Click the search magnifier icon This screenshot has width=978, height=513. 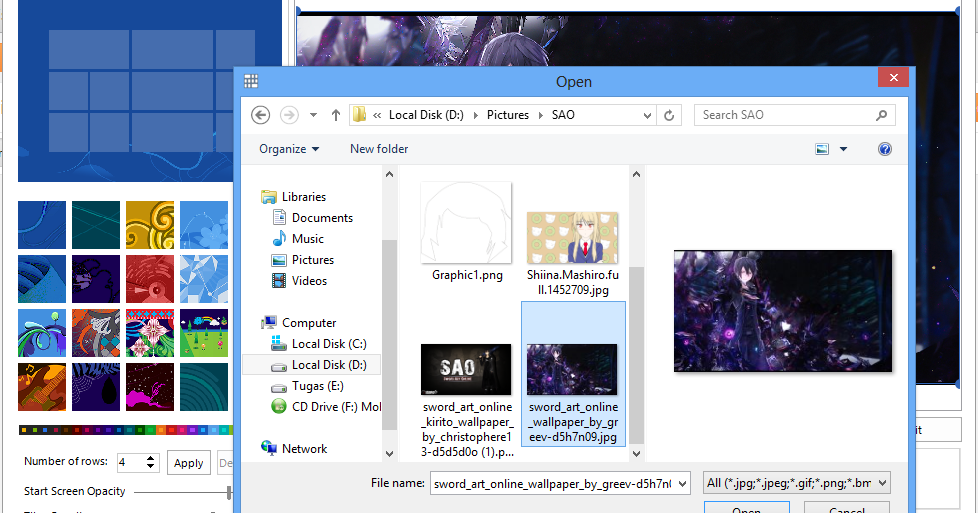(881, 115)
